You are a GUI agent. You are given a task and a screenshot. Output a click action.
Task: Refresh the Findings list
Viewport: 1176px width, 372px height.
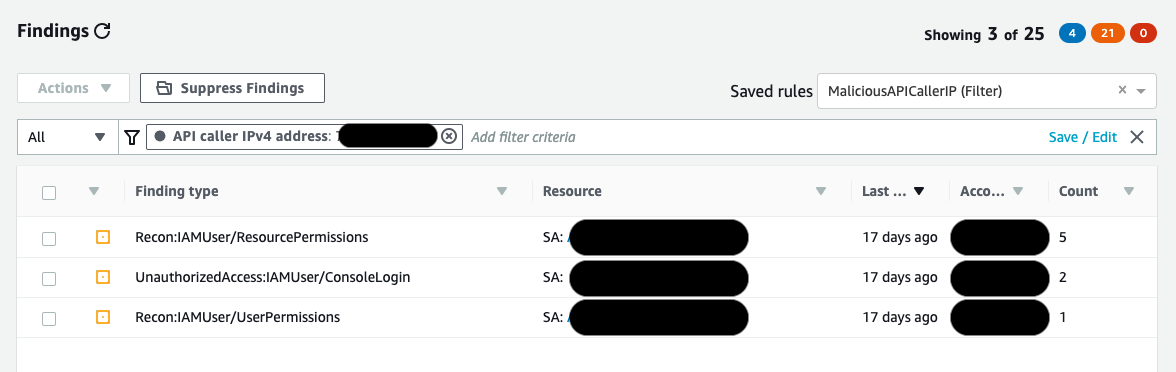pos(103,31)
